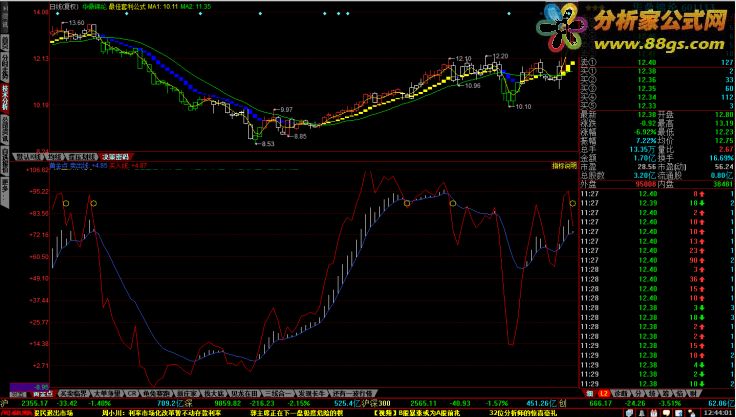Switch to the L2 tab

605,394
